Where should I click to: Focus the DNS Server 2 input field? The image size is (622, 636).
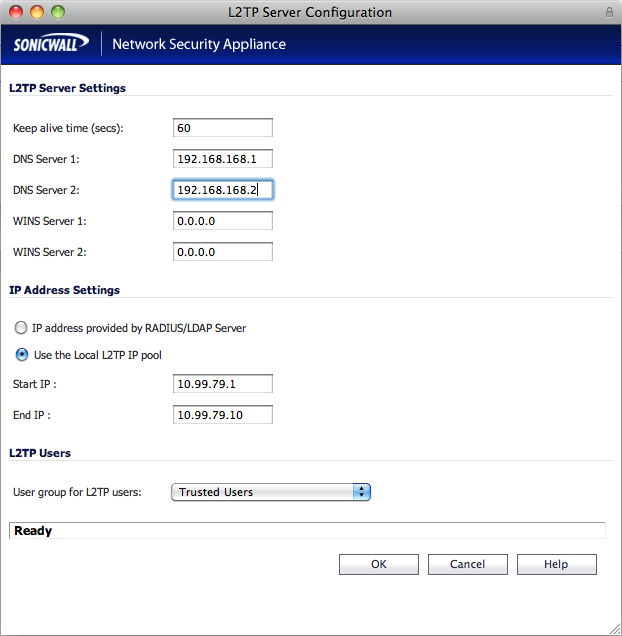tap(222, 190)
